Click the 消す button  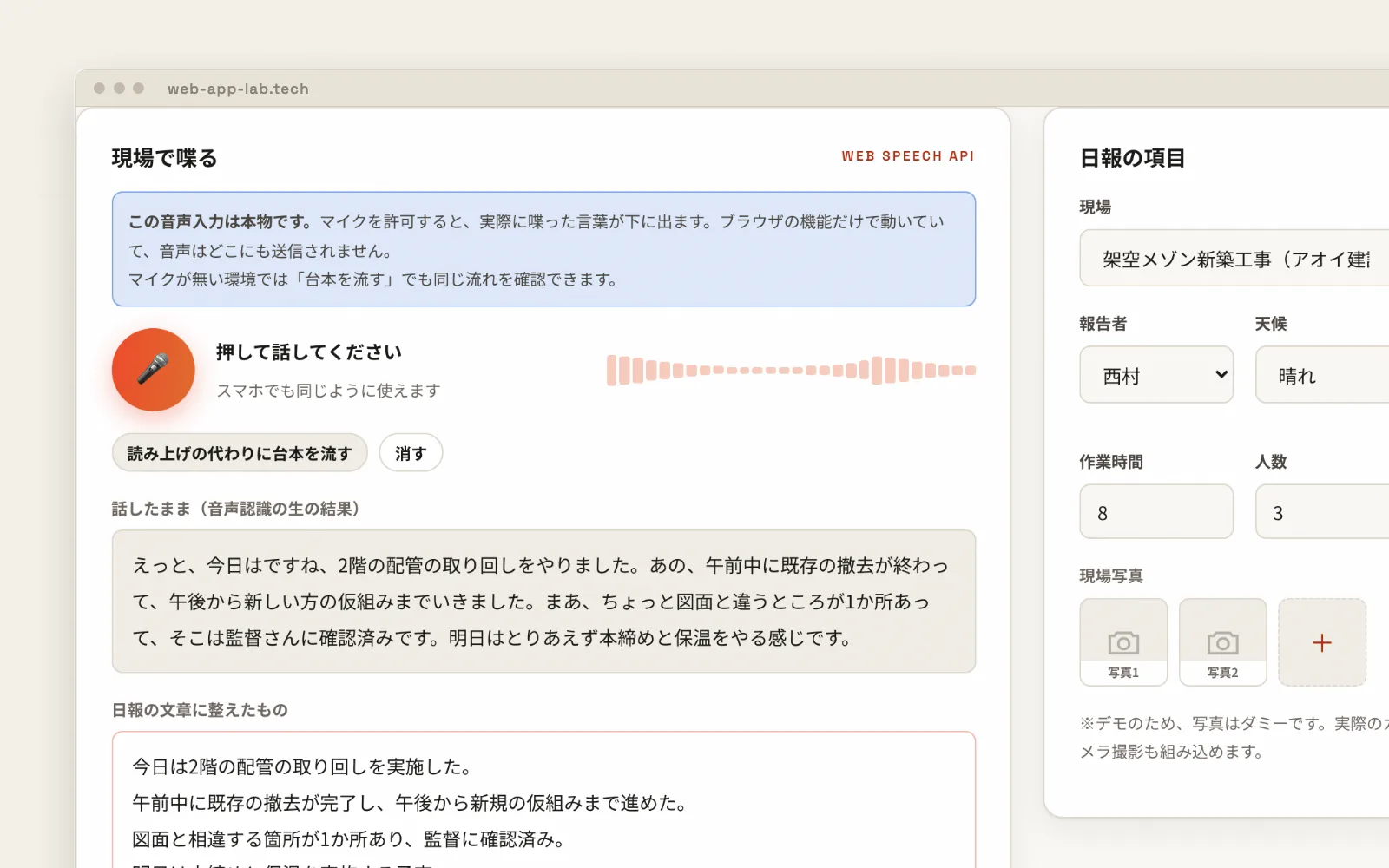click(x=411, y=453)
